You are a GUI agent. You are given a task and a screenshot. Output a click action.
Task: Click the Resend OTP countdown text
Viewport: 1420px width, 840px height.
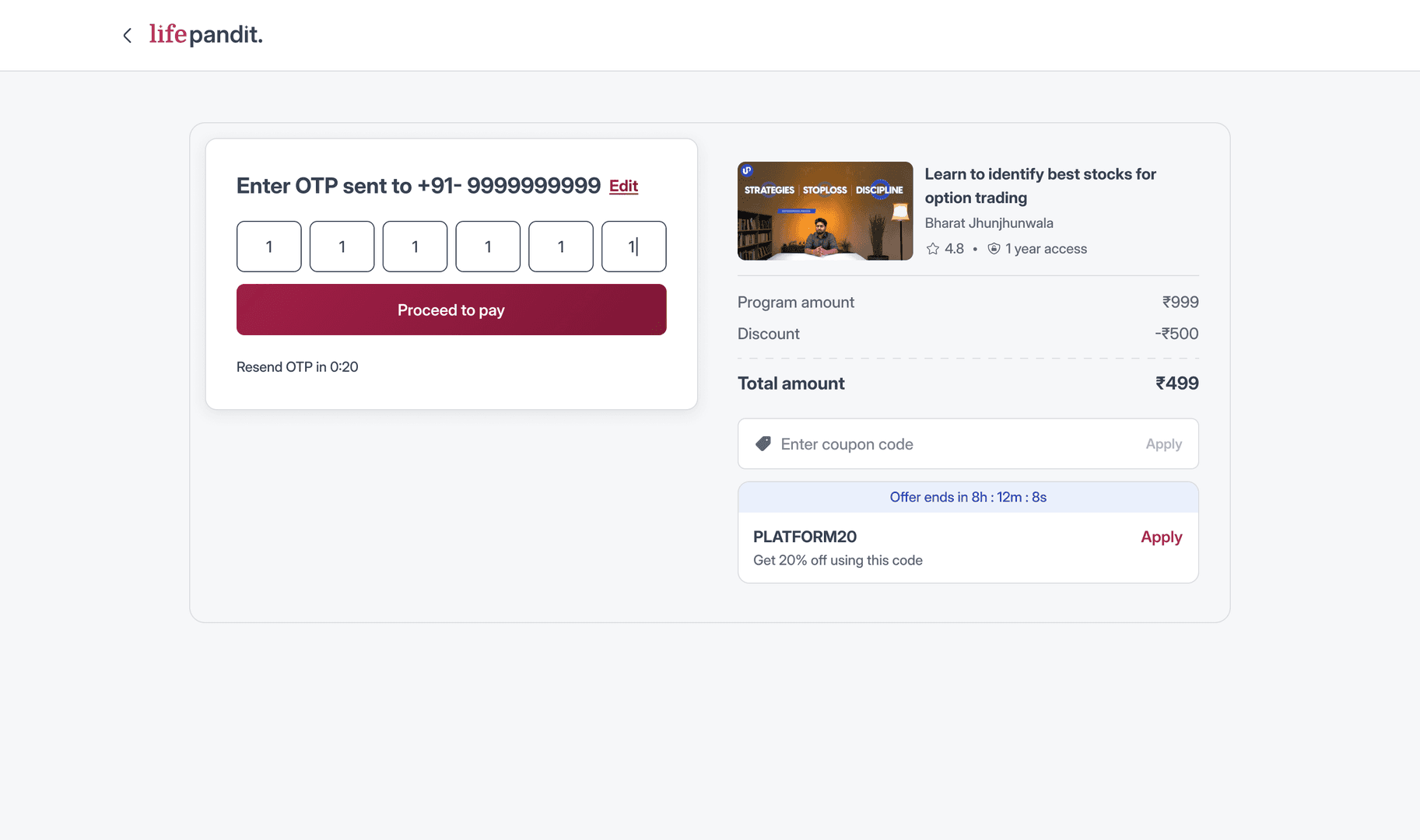pyautogui.click(x=297, y=367)
